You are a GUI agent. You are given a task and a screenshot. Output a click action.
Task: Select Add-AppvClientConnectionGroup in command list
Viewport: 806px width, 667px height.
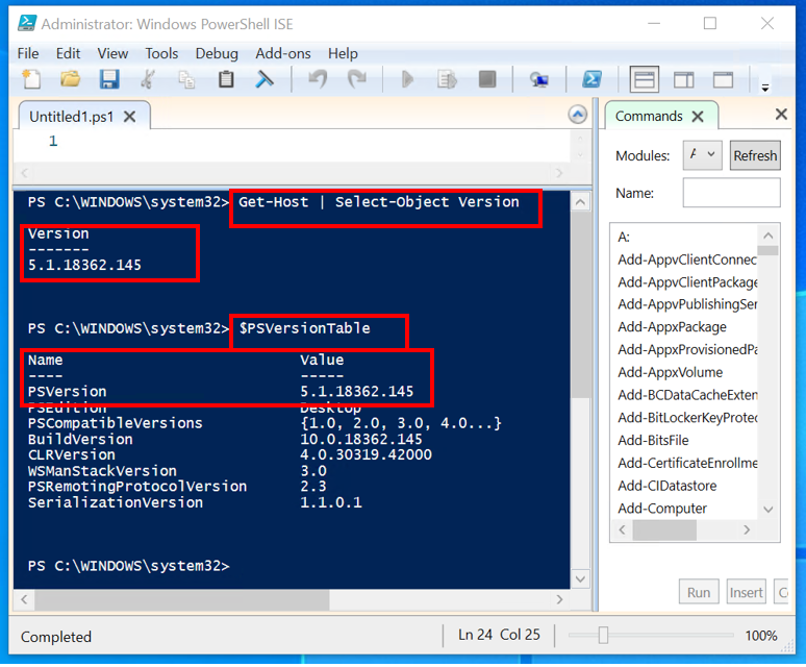pyautogui.click(x=687, y=260)
